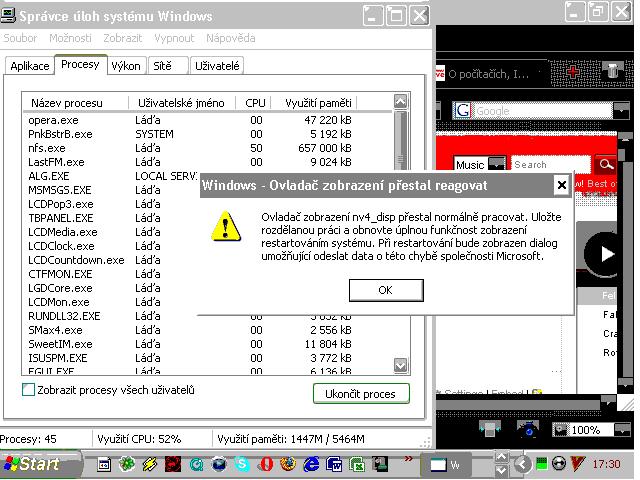Launch the QuickTime player quick launch icon
640x480 pixels.
pyautogui.click(x=196, y=464)
